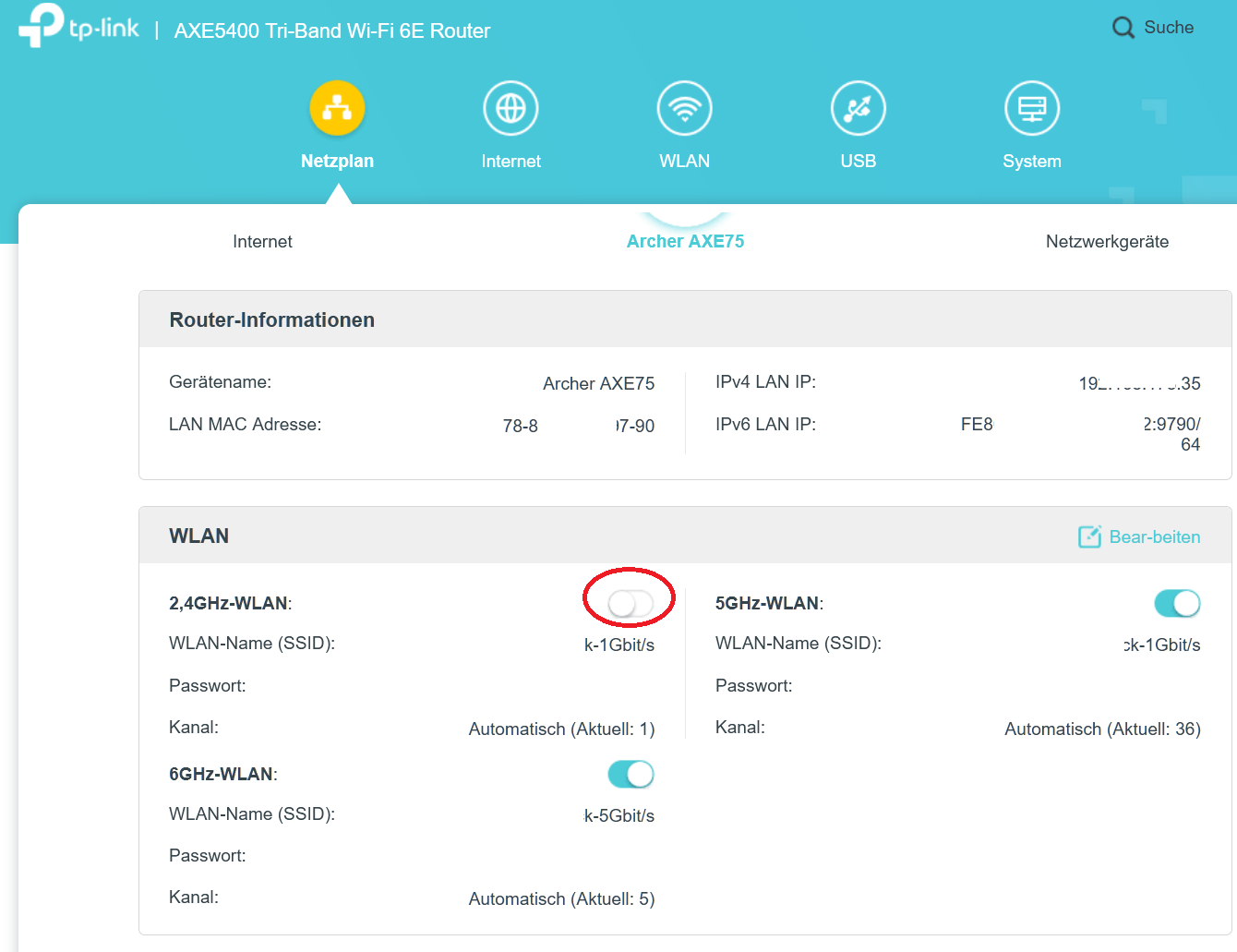Enable the 2,4GHz-WLAN toggle
This screenshot has width=1237, height=952.
(x=631, y=604)
